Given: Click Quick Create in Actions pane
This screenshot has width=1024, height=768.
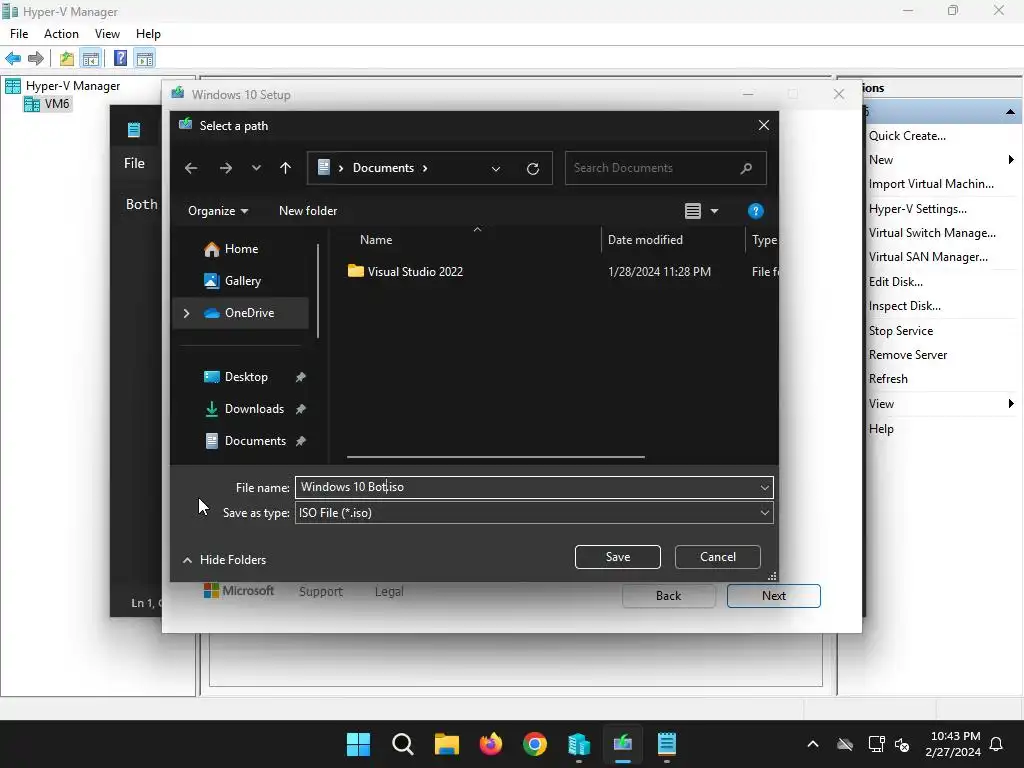Looking at the screenshot, I should coord(907,136).
